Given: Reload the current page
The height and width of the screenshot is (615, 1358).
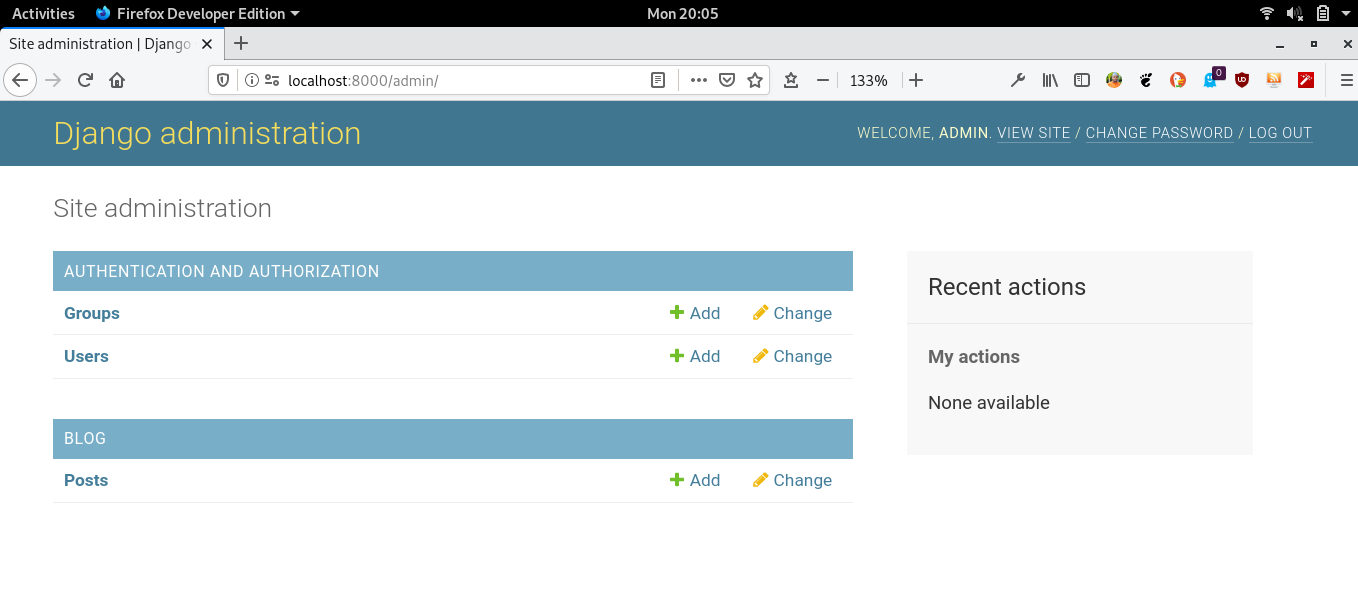Looking at the screenshot, I should point(85,80).
